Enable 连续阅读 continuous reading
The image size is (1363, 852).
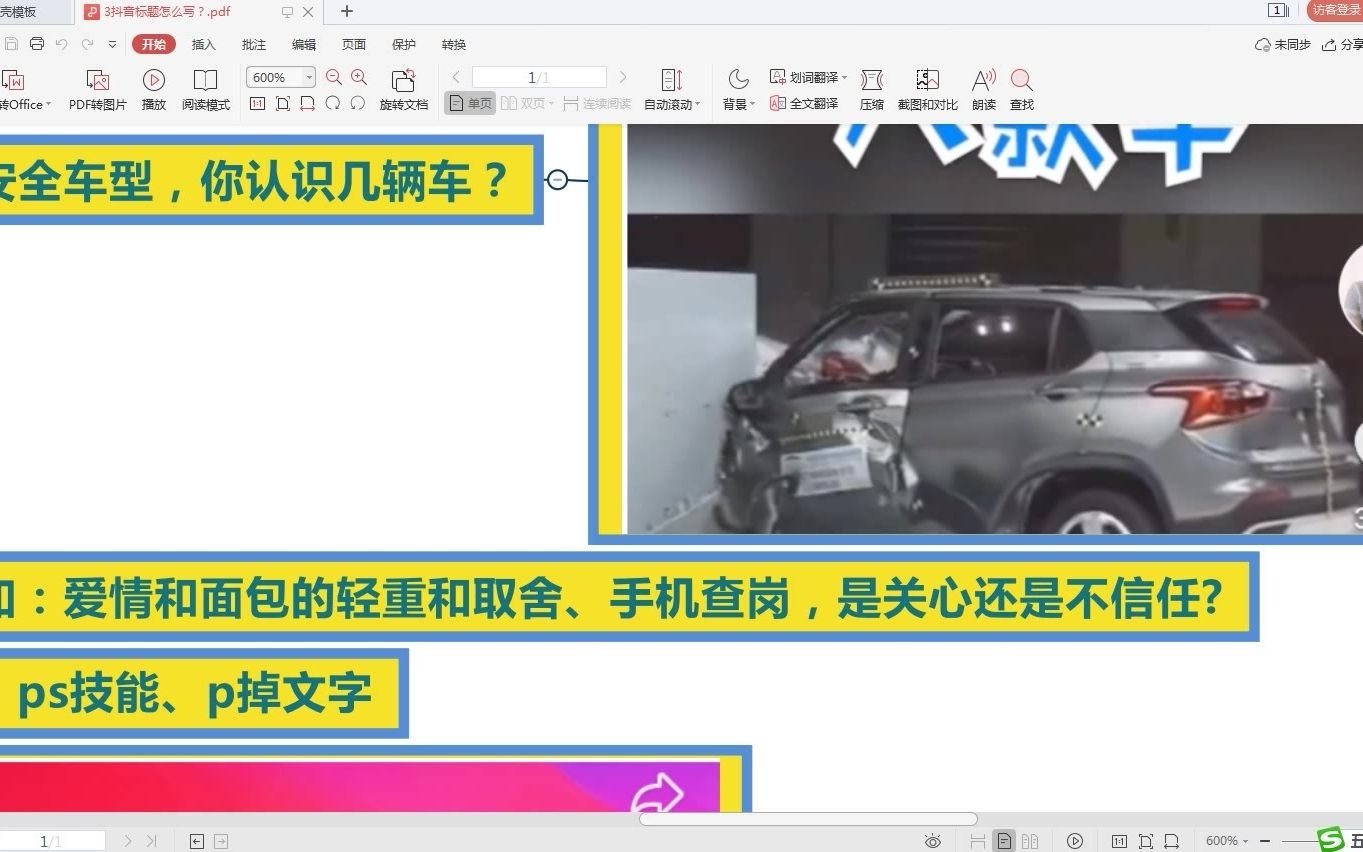(x=597, y=103)
